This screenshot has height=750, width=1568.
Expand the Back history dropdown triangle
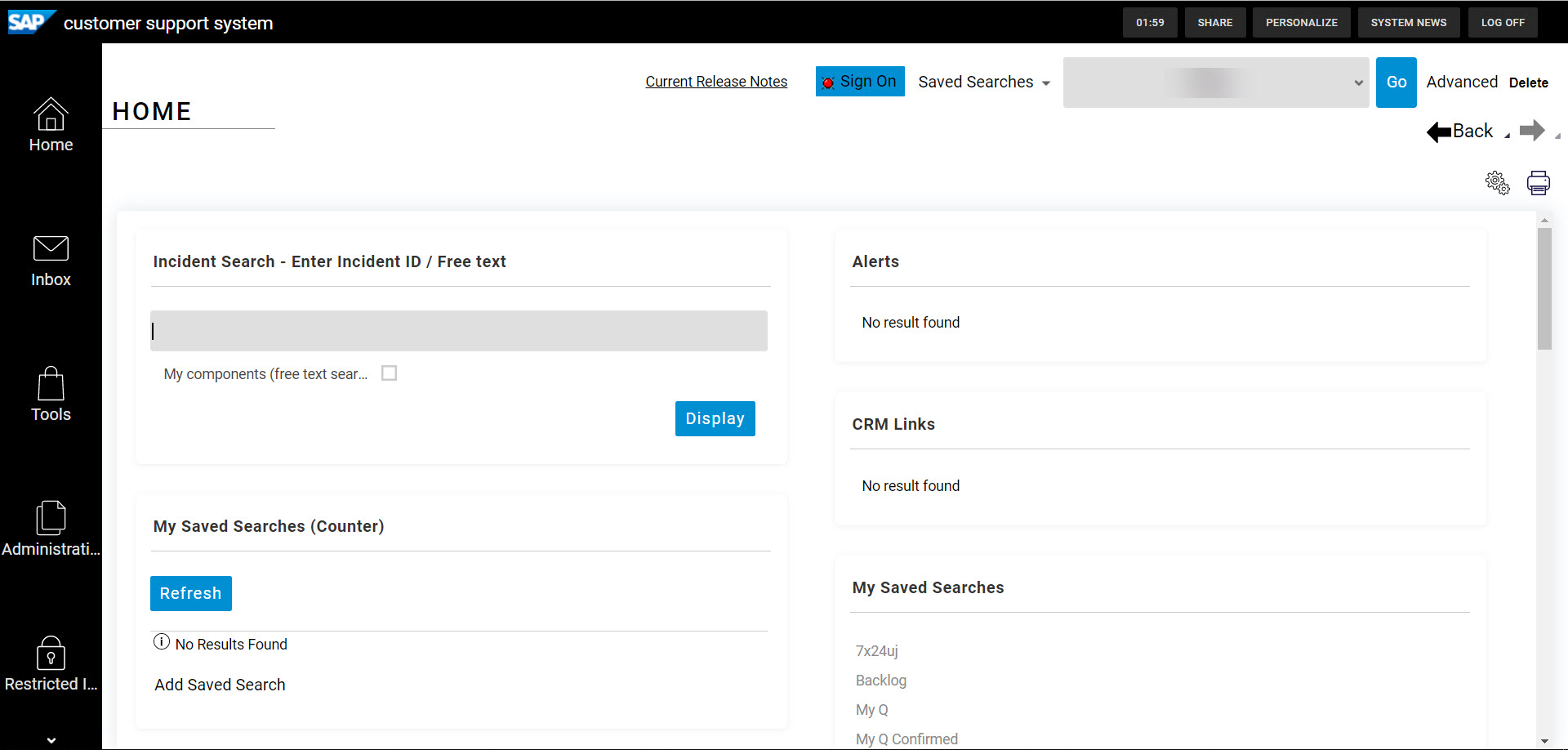(1507, 136)
